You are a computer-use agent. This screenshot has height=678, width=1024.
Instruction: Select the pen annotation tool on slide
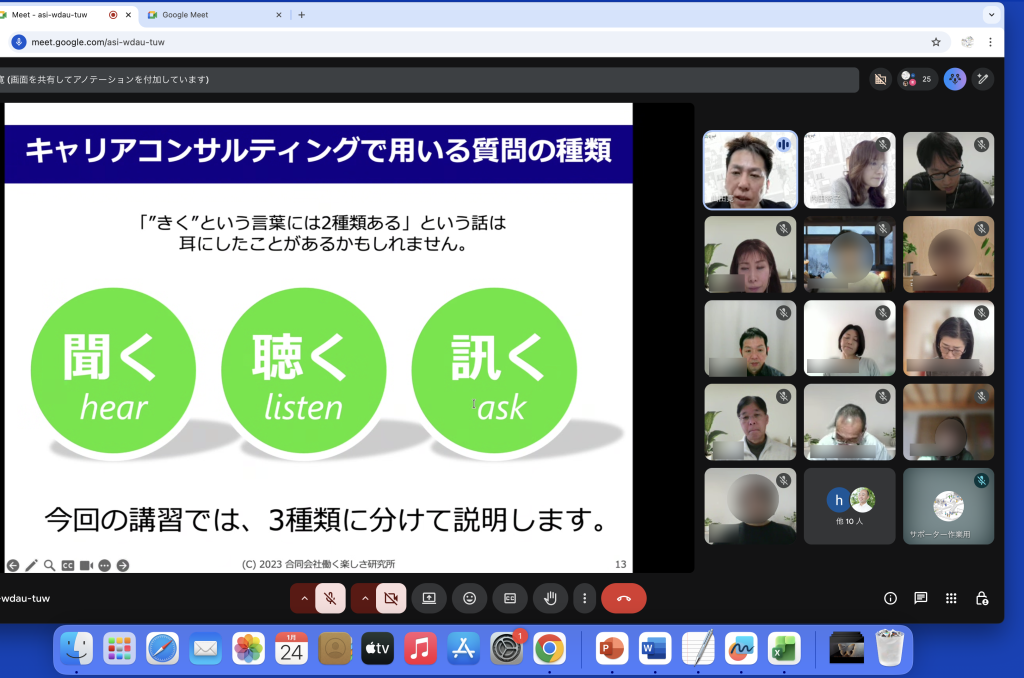[x=31, y=565]
